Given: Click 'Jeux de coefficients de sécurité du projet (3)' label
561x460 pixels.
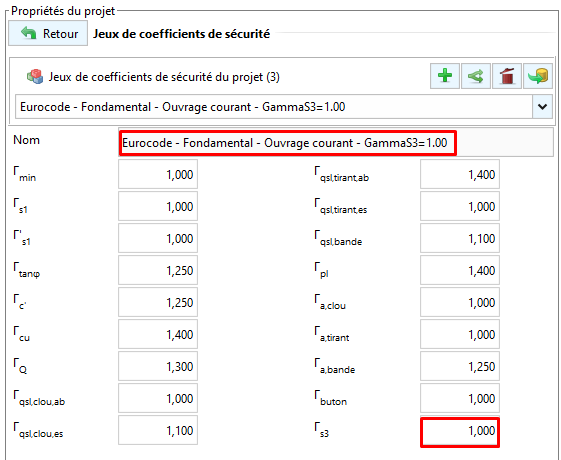Looking at the screenshot, I should pyautogui.click(x=164, y=77).
